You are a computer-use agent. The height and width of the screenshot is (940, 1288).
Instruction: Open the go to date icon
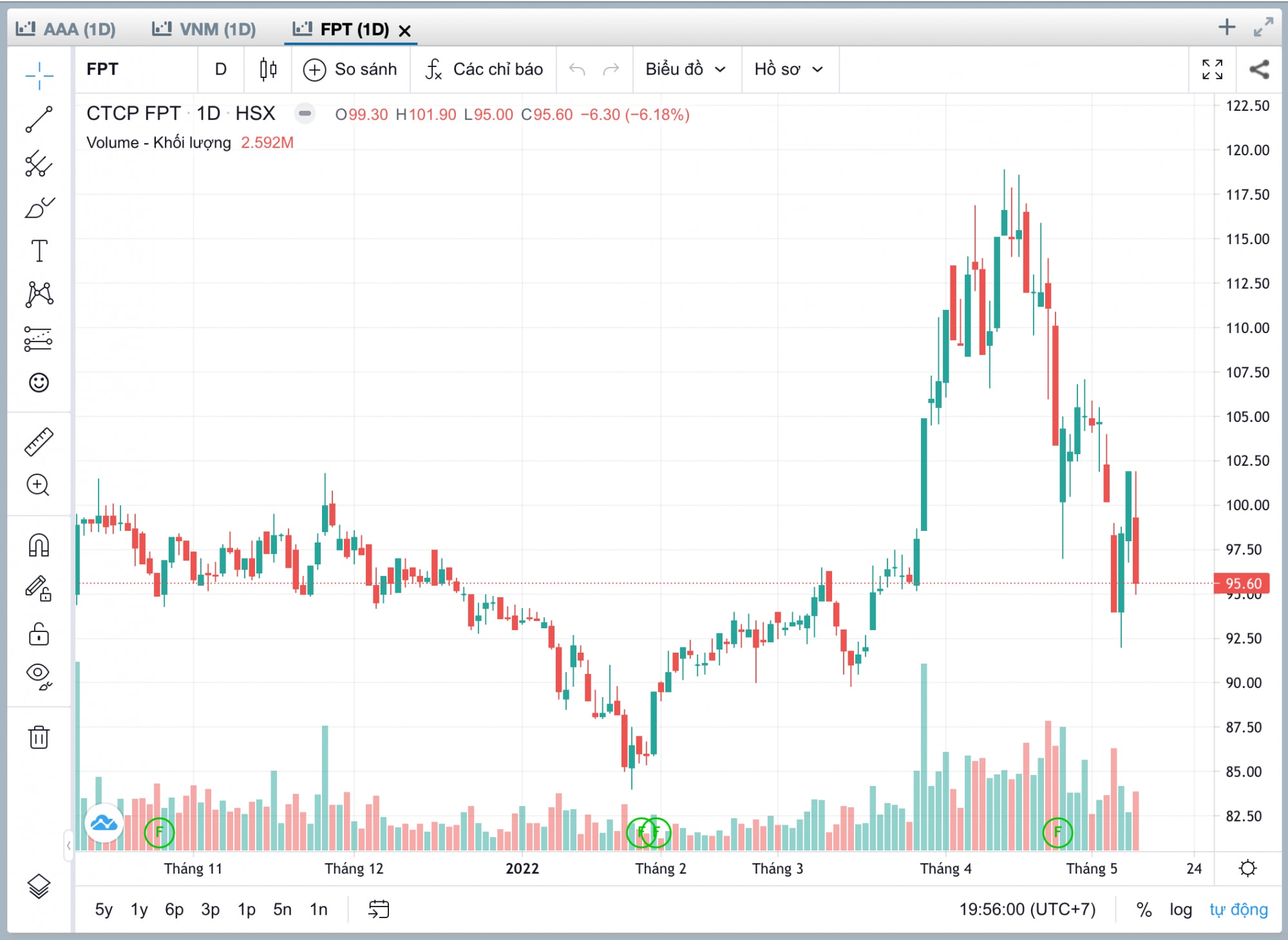coord(379,909)
